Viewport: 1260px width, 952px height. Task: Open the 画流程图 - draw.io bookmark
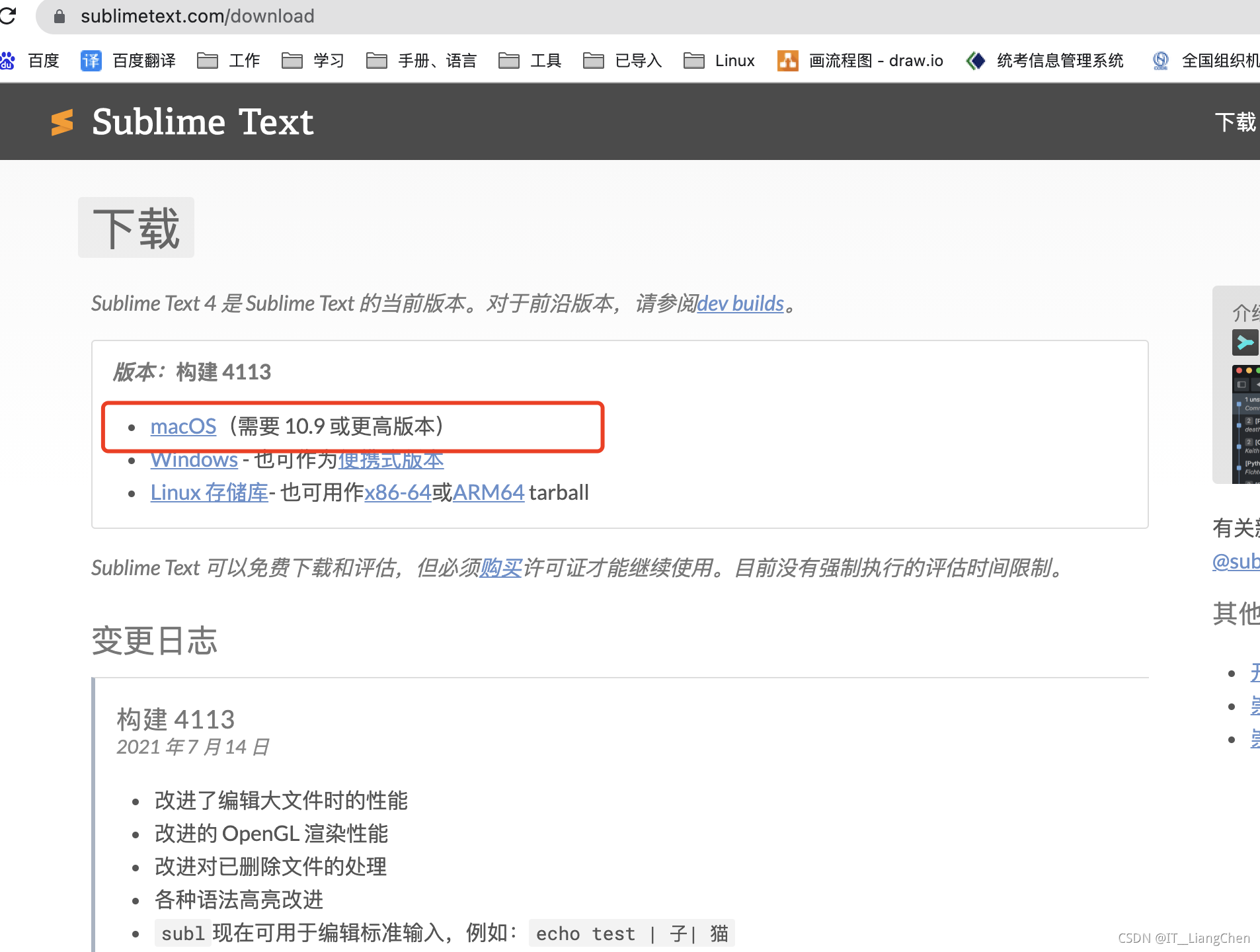pyautogui.click(x=860, y=61)
